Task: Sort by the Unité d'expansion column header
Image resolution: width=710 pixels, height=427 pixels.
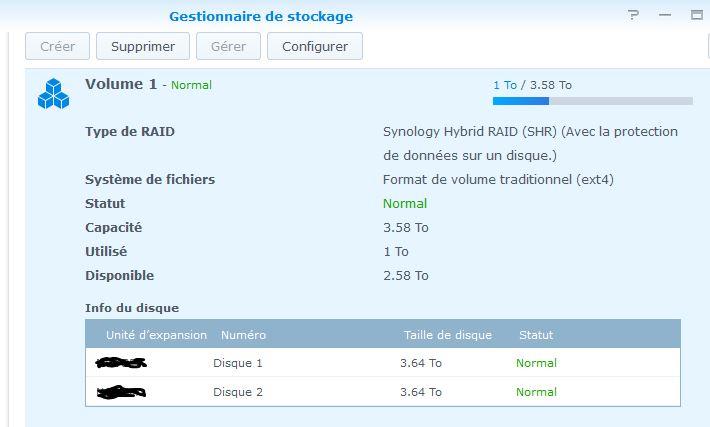Action: [x=156, y=335]
